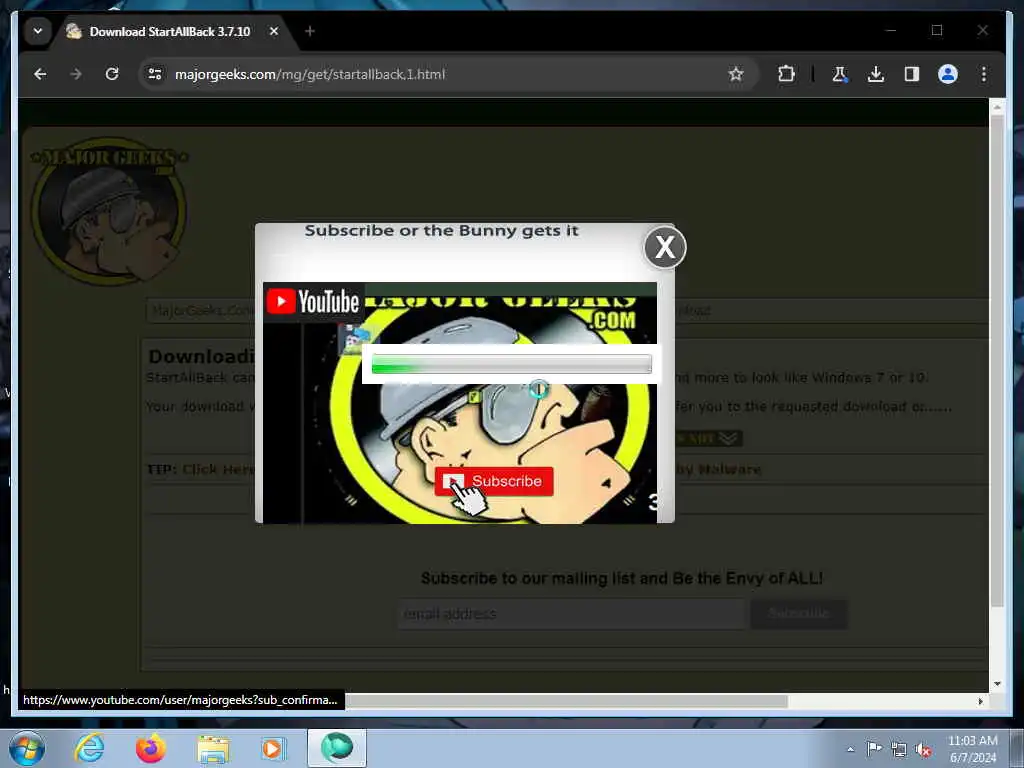This screenshot has width=1024, height=768.
Task: Launch Internet Explorer from taskbar
Action: coord(89,748)
